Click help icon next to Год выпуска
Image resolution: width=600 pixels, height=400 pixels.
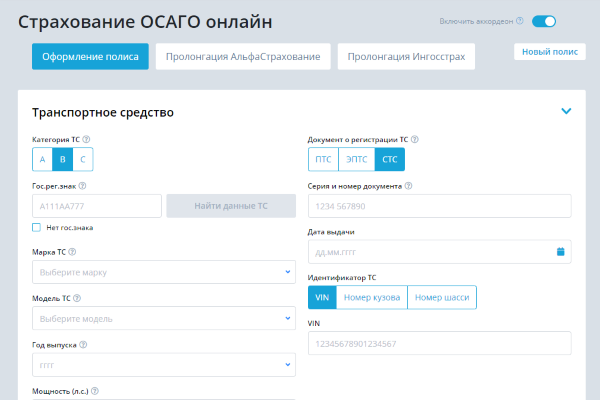click(84, 344)
